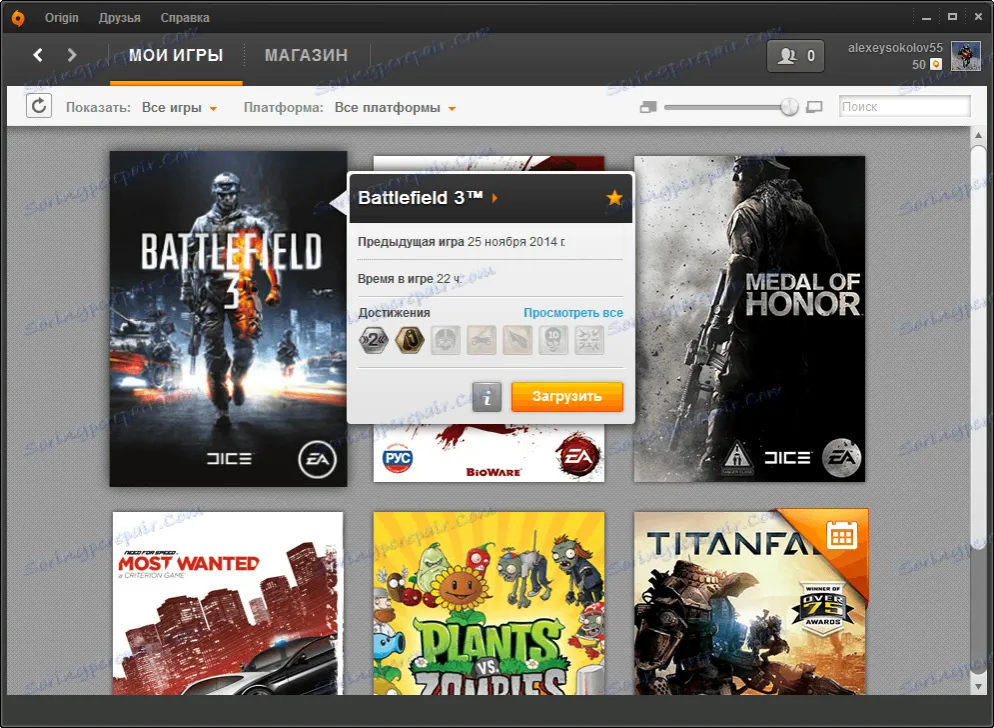Open the platform dropdown 'Все платформы'

[395, 108]
